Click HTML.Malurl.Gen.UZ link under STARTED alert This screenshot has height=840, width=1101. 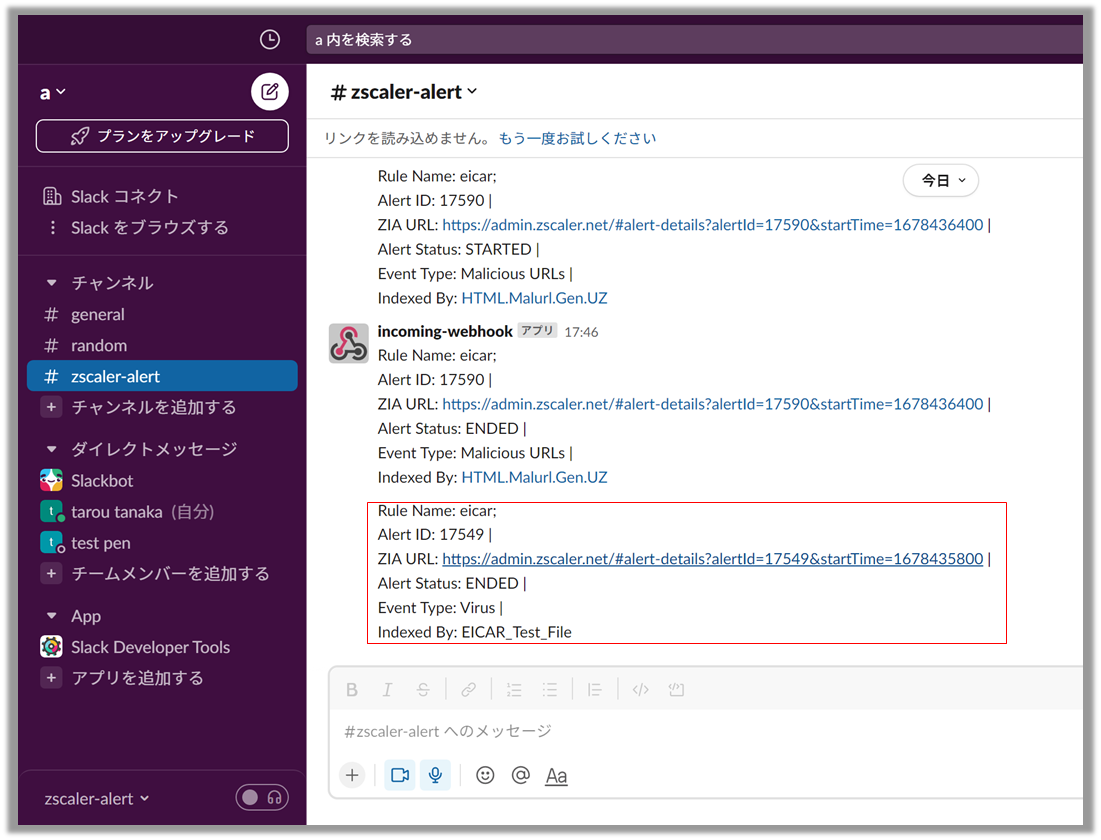point(534,298)
